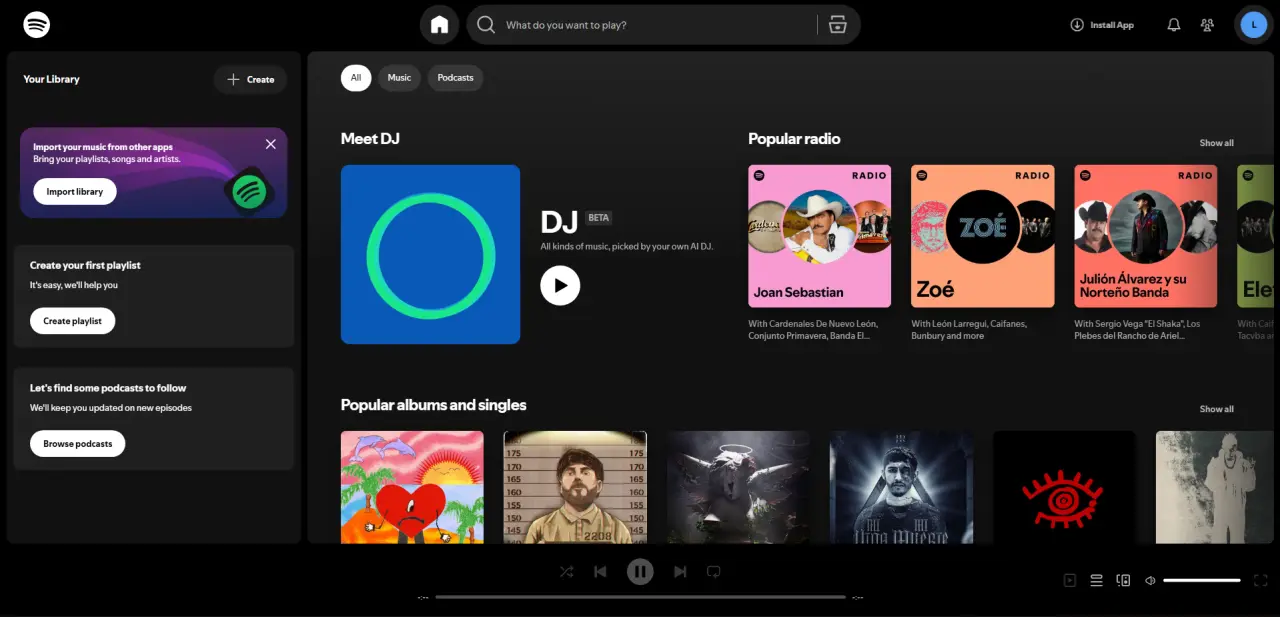Click the Popular albums and singles heading

click(433, 405)
